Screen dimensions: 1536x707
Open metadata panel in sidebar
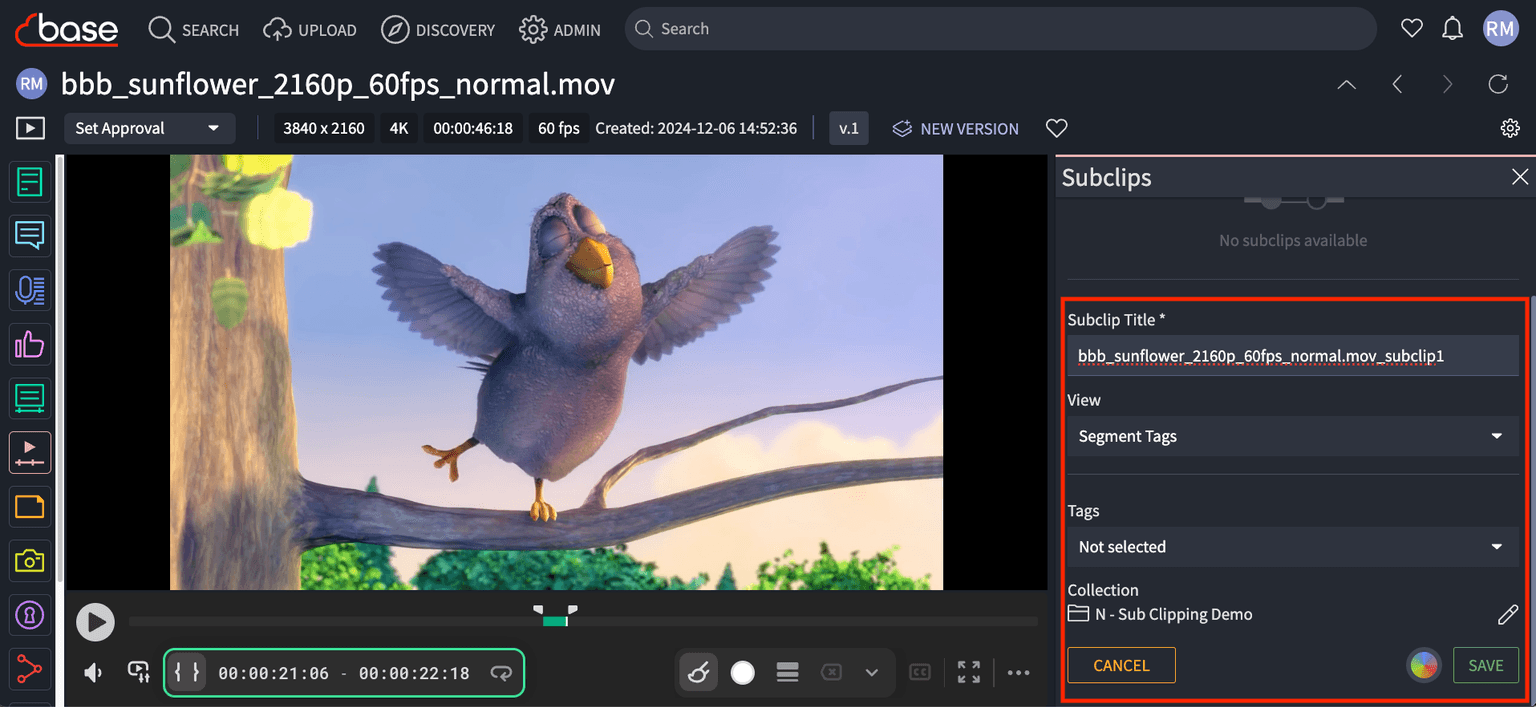(x=30, y=182)
